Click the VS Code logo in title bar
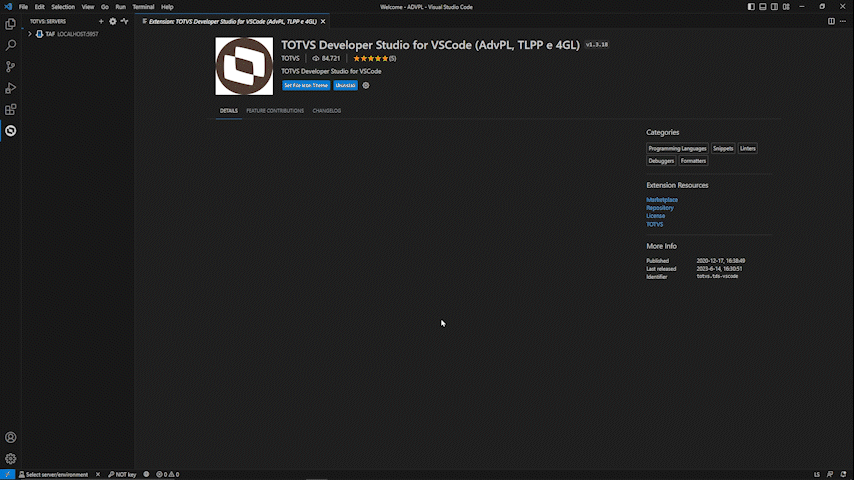854x480 pixels. 8,7
